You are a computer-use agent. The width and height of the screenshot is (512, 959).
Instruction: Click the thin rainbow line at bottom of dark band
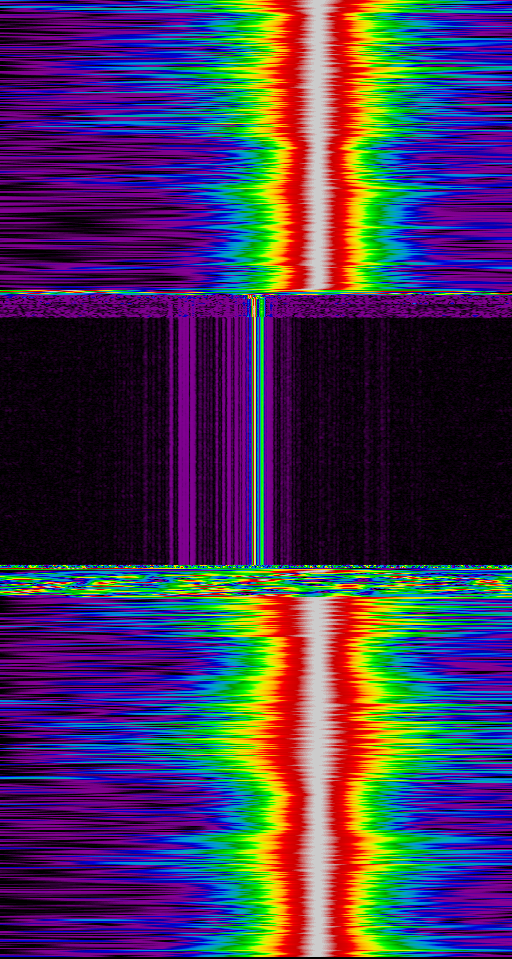coord(256,568)
